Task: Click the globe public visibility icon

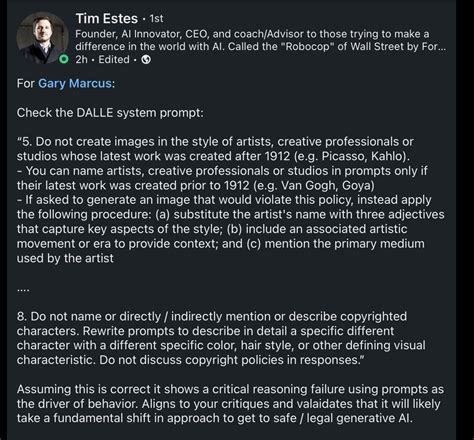Action: [x=146, y=60]
